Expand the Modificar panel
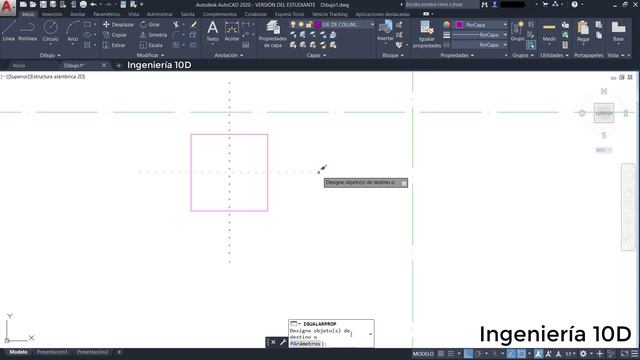The height and width of the screenshot is (360, 640). [x=150, y=55]
